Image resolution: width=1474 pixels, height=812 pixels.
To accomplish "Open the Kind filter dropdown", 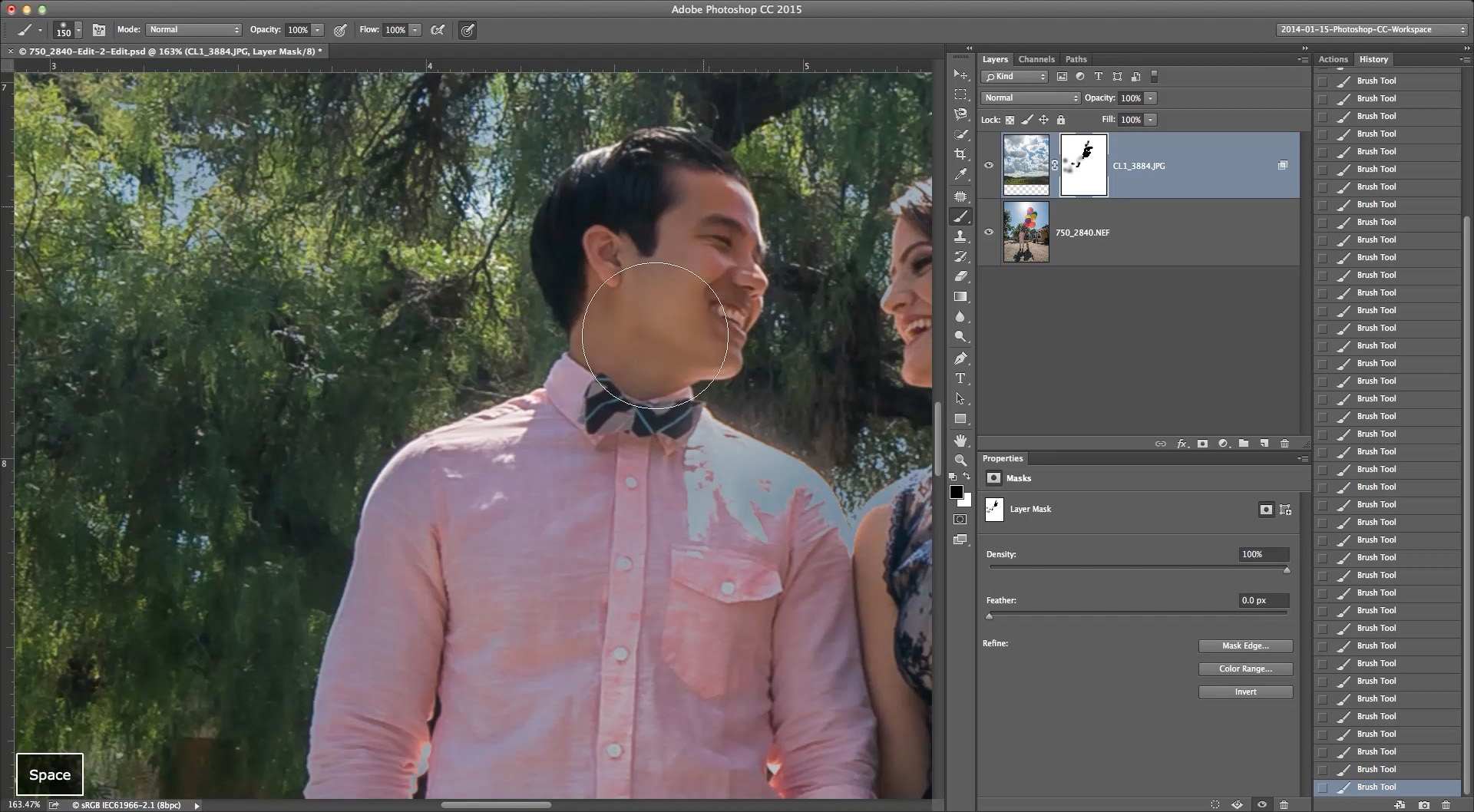I will (1015, 76).
